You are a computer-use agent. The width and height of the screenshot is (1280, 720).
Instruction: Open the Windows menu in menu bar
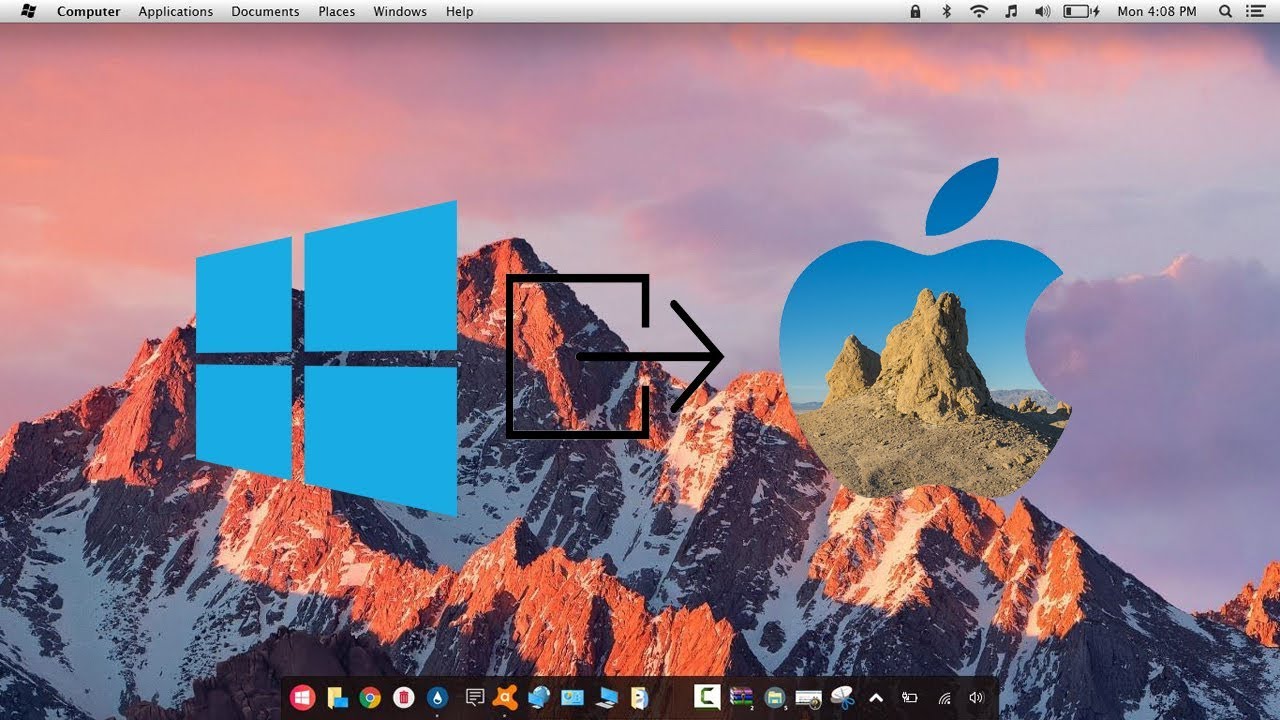click(400, 12)
